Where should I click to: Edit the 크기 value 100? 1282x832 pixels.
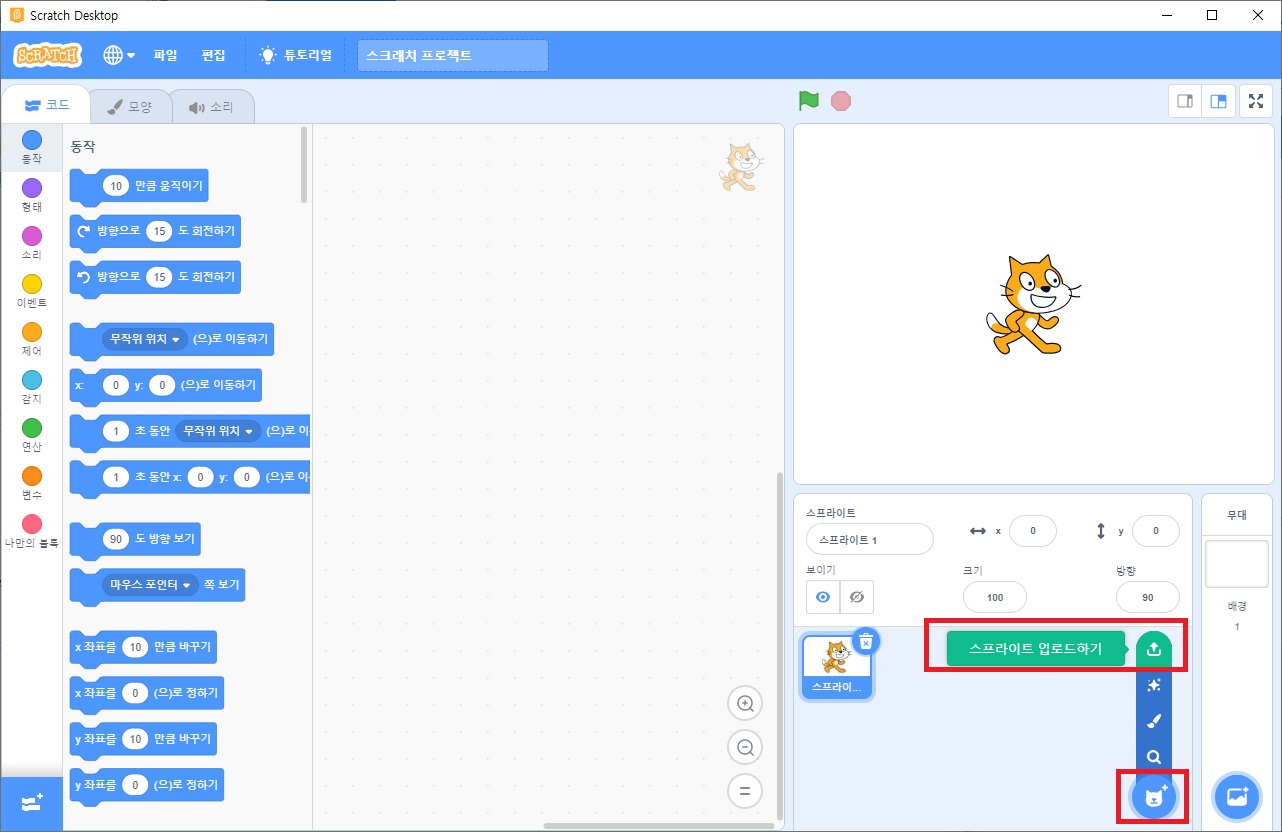pos(995,597)
